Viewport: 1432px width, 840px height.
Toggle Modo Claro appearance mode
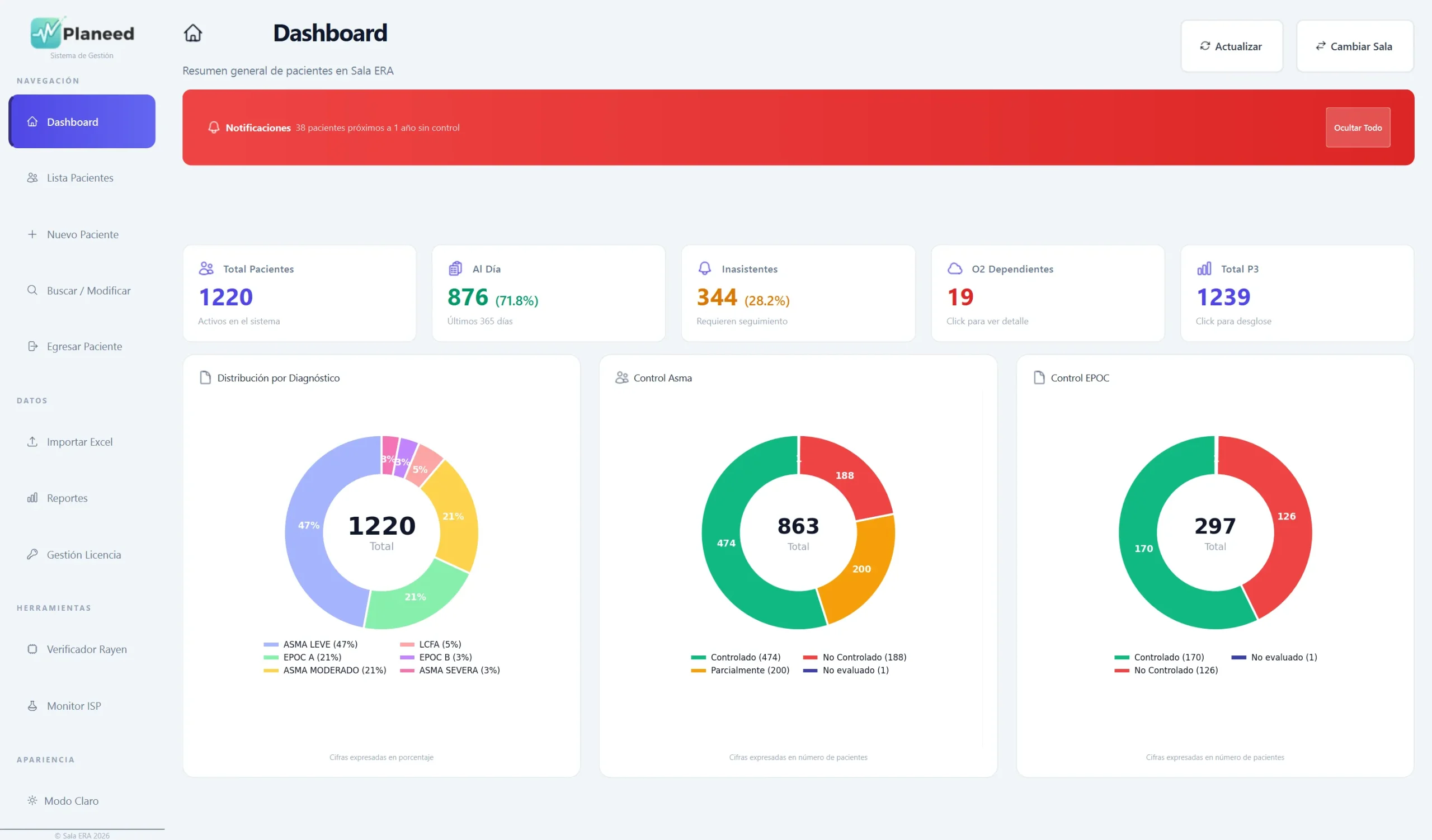click(82, 801)
